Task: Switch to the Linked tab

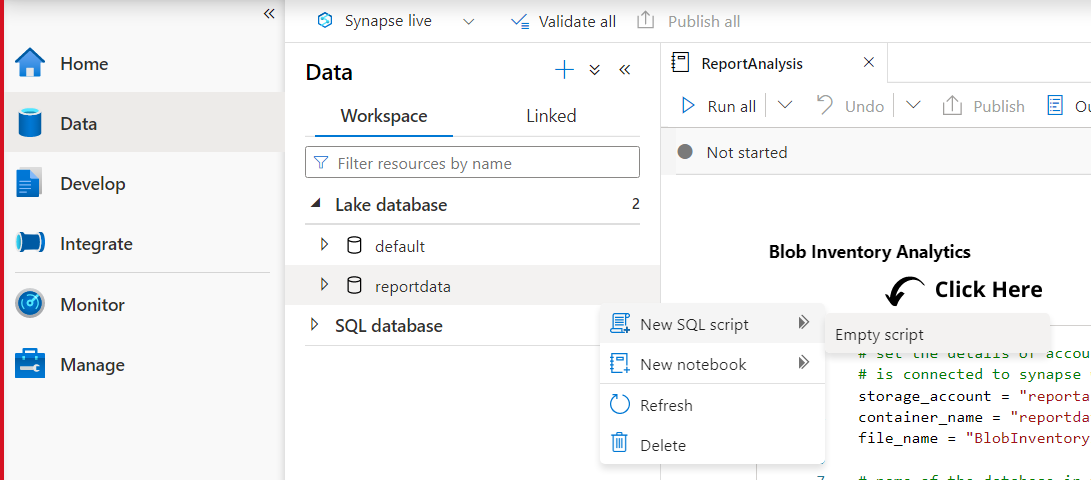Action: click(x=551, y=116)
